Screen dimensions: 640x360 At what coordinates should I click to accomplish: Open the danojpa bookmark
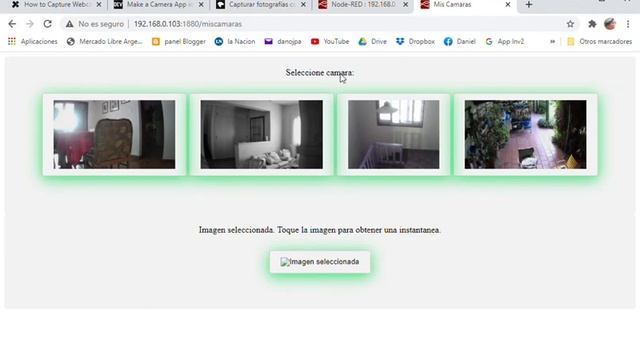pyautogui.click(x=283, y=42)
